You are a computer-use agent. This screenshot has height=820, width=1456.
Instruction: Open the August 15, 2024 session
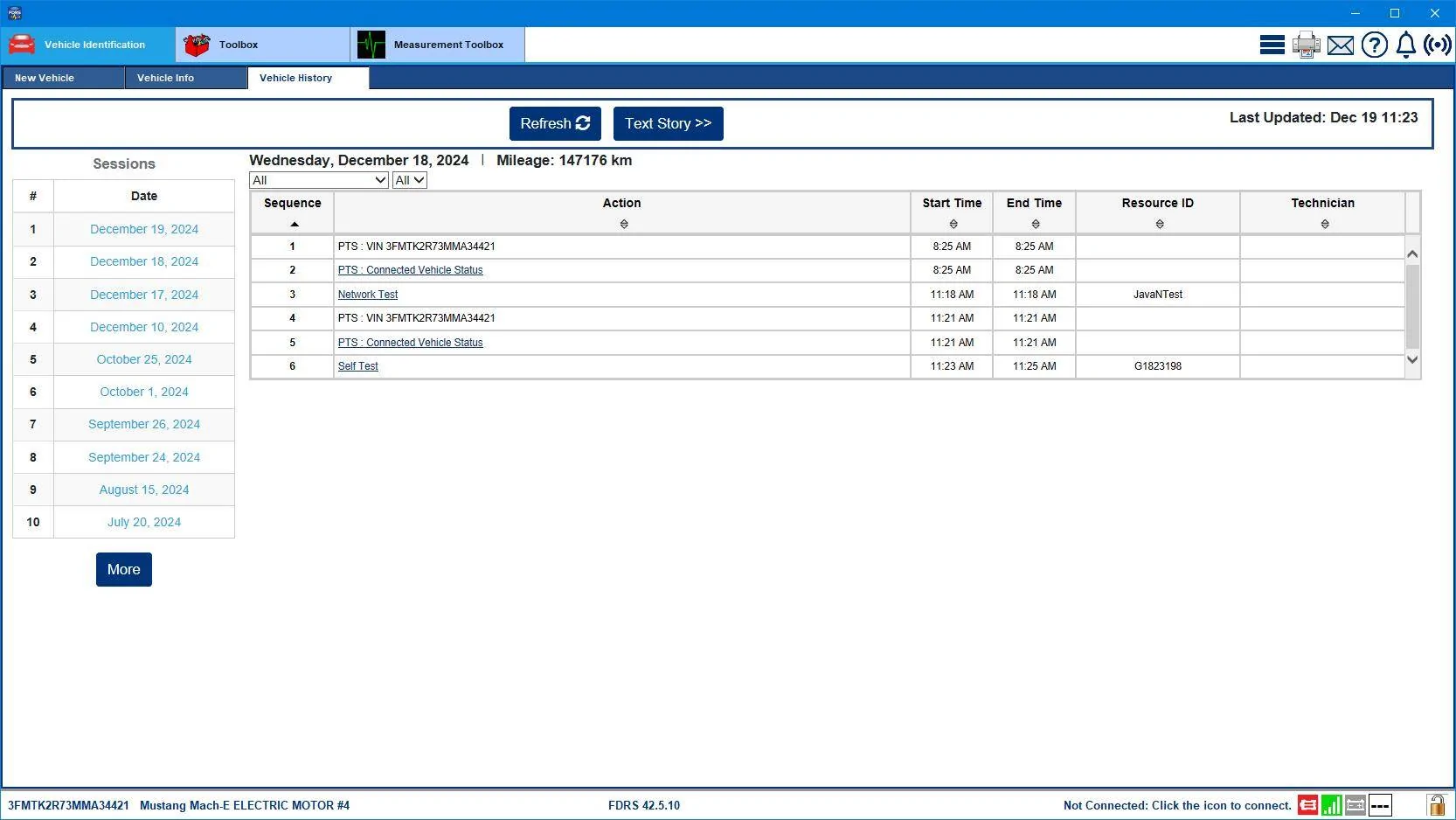[144, 490]
